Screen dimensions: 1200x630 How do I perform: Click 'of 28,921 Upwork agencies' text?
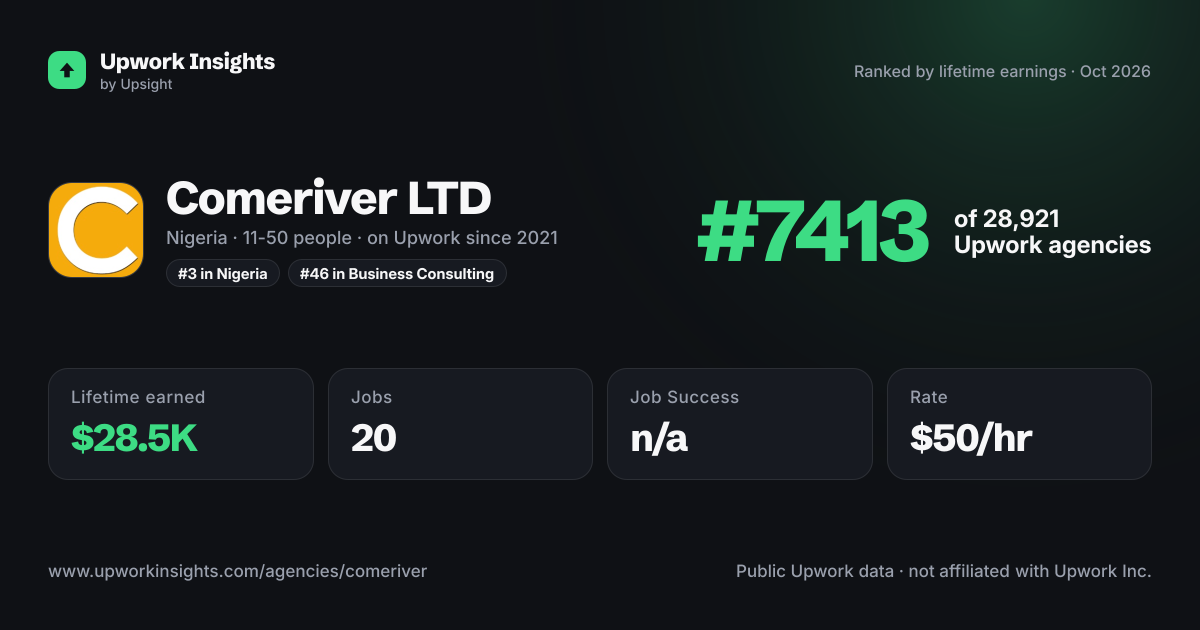[x=1052, y=232]
